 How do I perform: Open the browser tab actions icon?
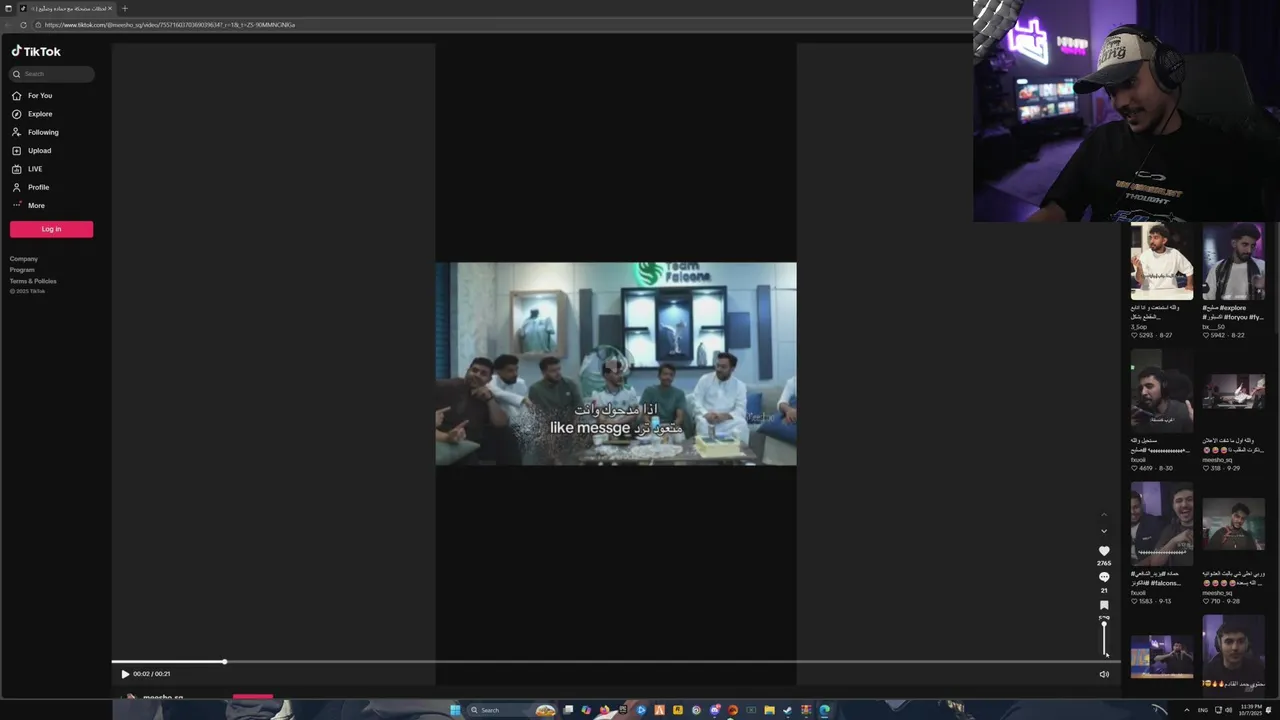(x=8, y=8)
